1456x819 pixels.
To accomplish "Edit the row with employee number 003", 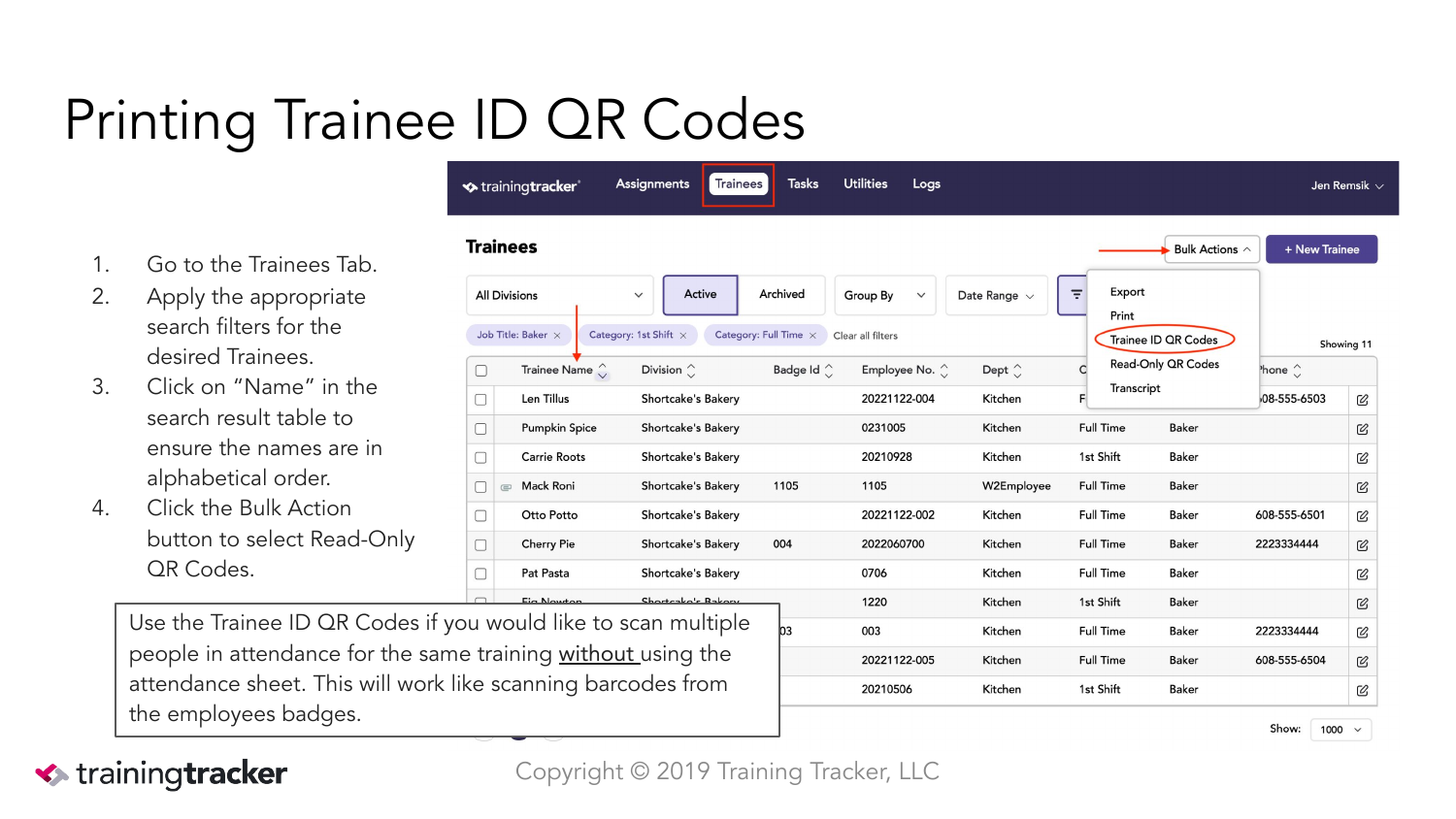I will 1363,633.
